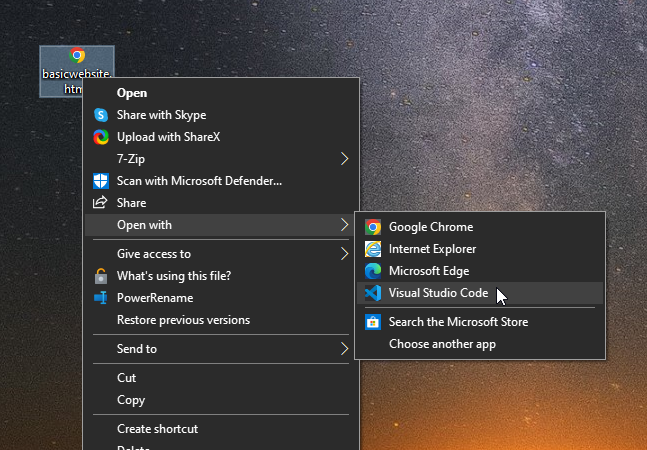
Task: Expand the Open with submenu arrow
Action: click(x=345, y=225)
